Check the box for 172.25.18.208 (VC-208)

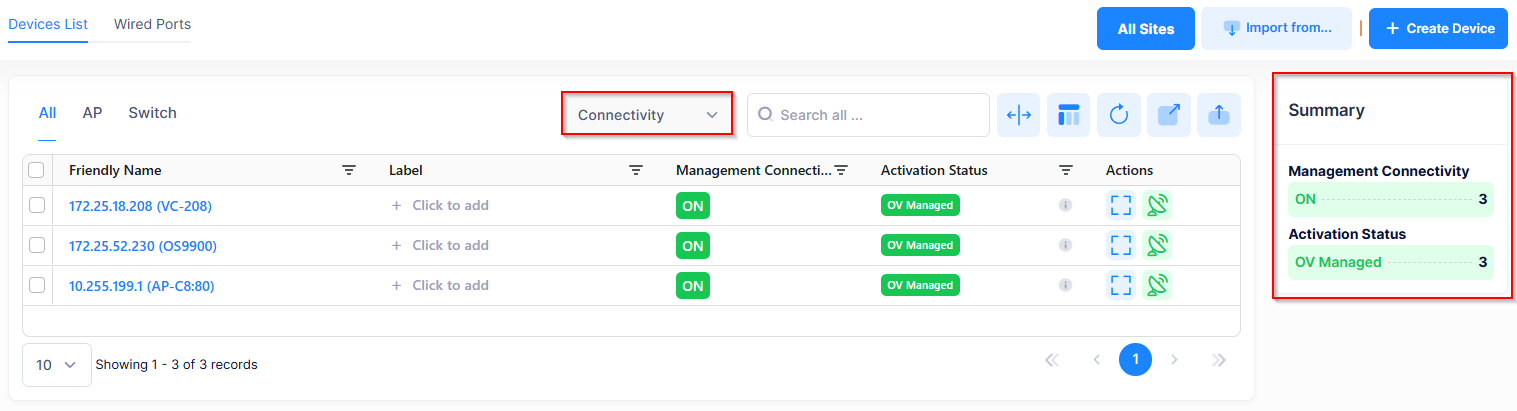(37, 205)
